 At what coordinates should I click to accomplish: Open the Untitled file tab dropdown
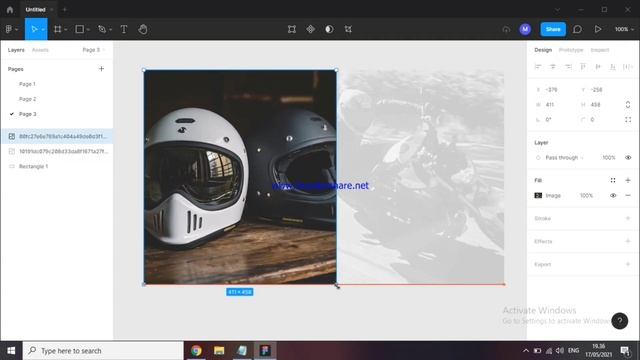(52, 9)
